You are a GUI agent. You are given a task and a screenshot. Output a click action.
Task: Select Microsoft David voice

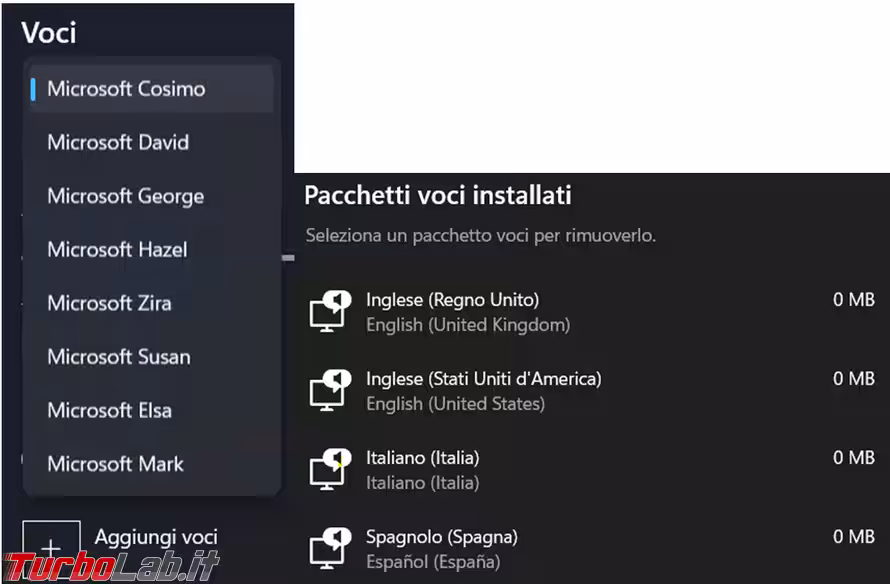point(118,142)
